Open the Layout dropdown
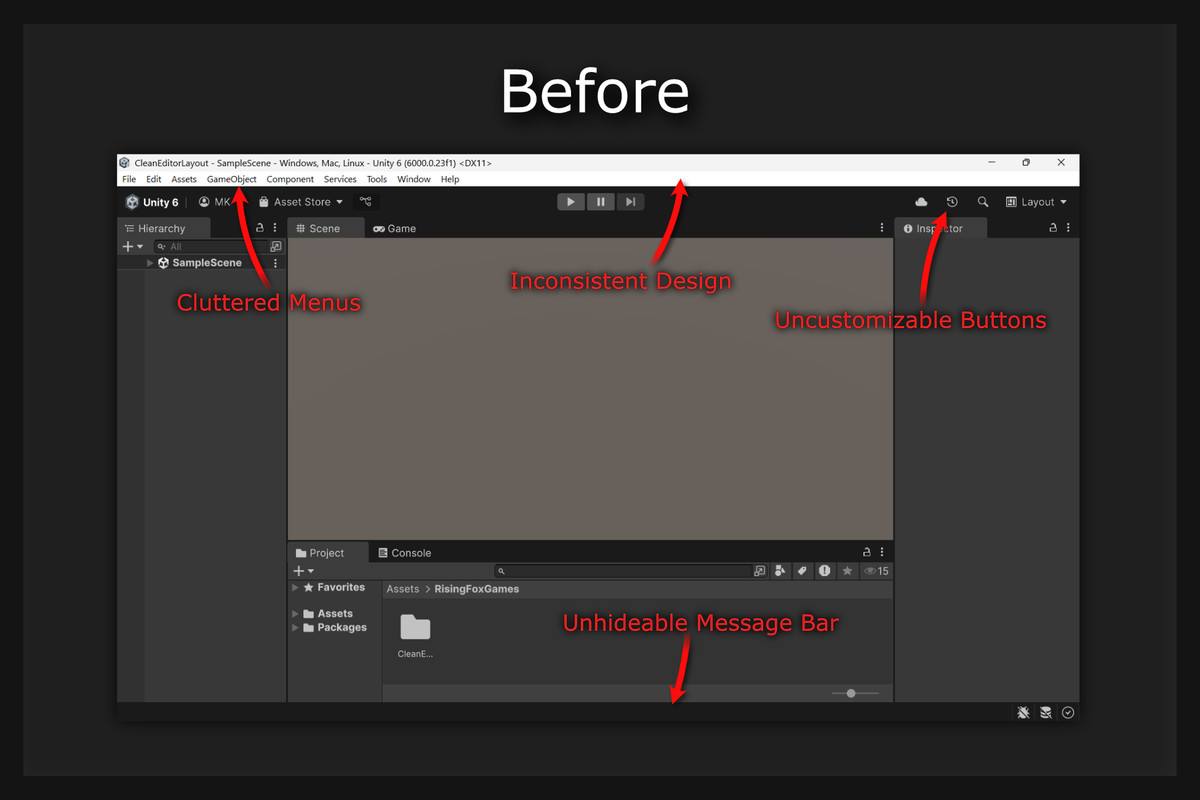Viewport: 1200px width, 800px height. [x=1036, y=201]
